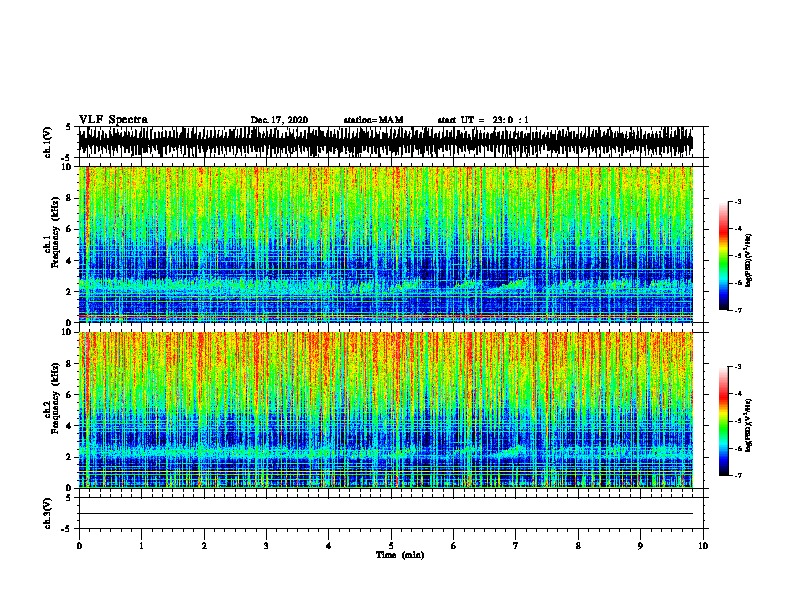Click the flat ch.3 voltage trace line

(385, 514)
